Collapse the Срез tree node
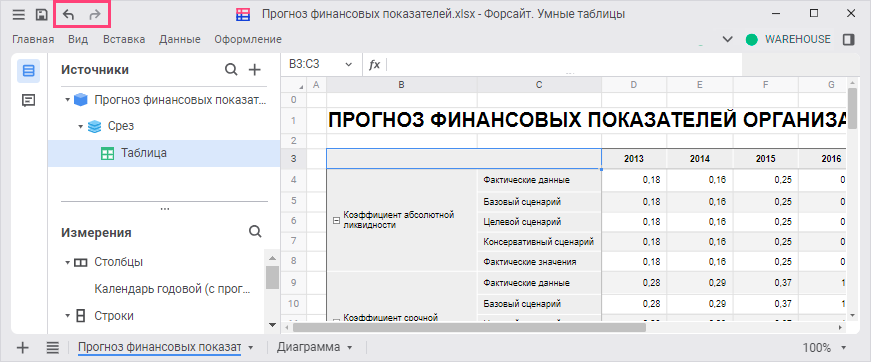This screenshot has height=362, width=871. click(81, 127)
